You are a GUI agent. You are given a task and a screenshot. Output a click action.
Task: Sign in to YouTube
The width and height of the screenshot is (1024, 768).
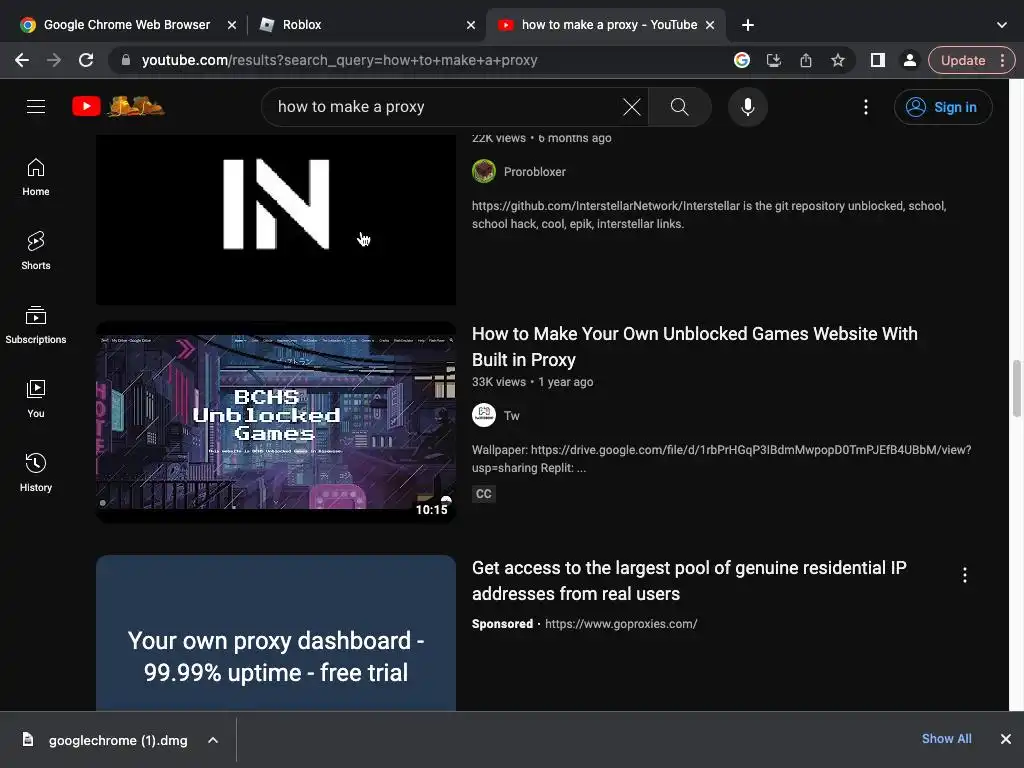[x=942, y=106]
